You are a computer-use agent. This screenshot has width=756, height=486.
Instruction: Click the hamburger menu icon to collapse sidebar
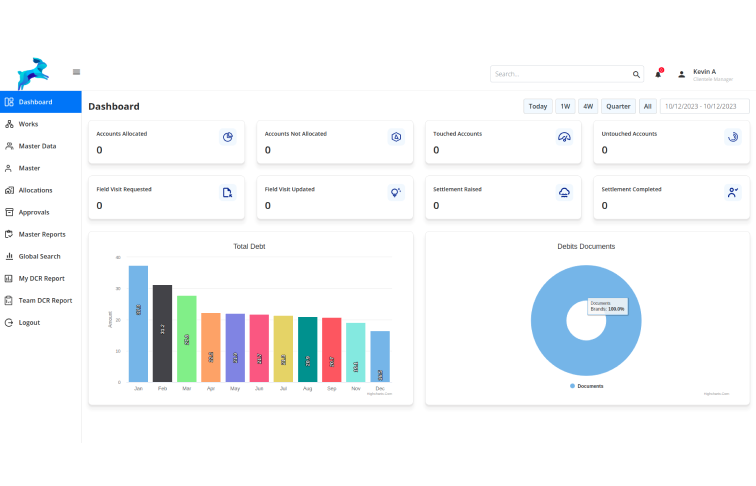[77, 72]
